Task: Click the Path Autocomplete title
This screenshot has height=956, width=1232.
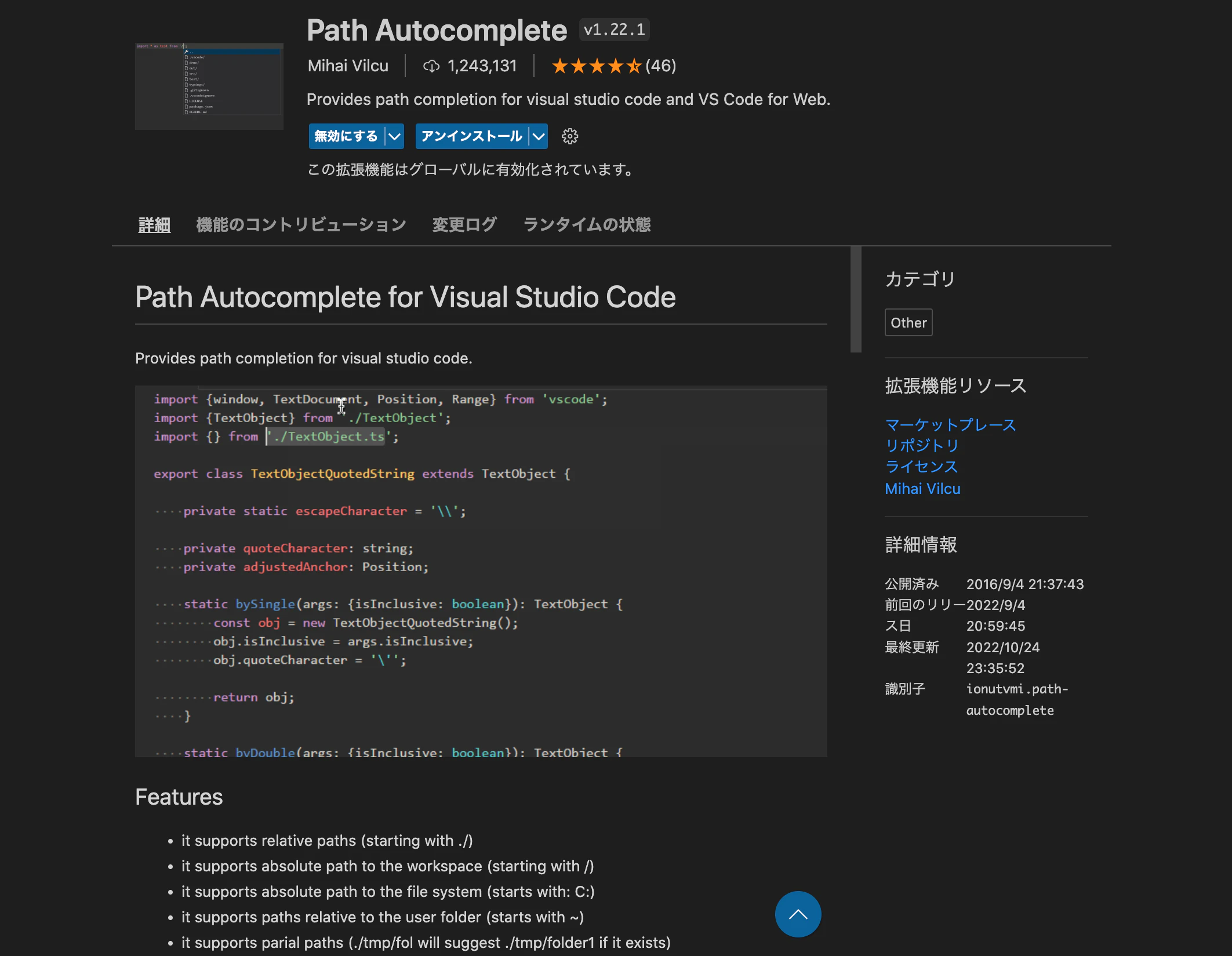Action: coord(437,30)
